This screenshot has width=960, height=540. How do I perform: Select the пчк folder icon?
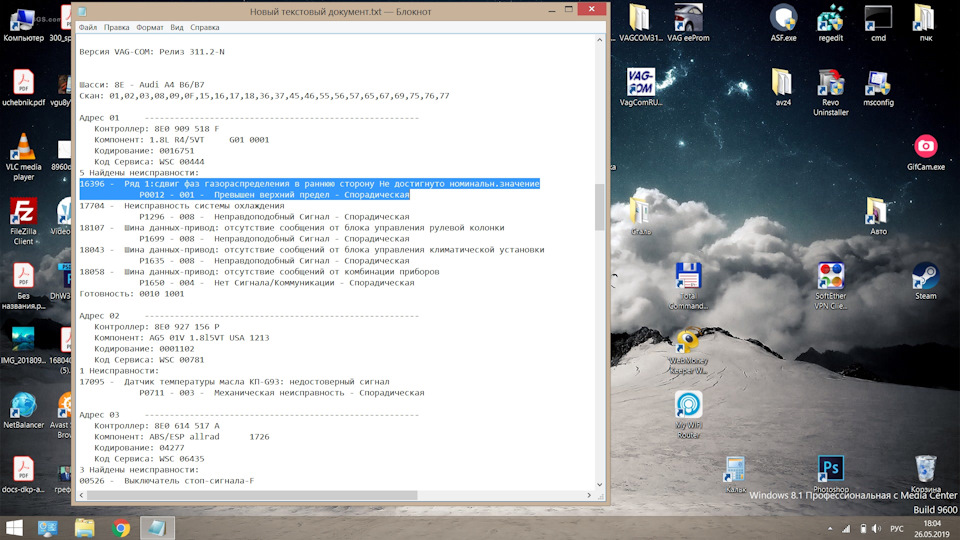click(925, 23)
